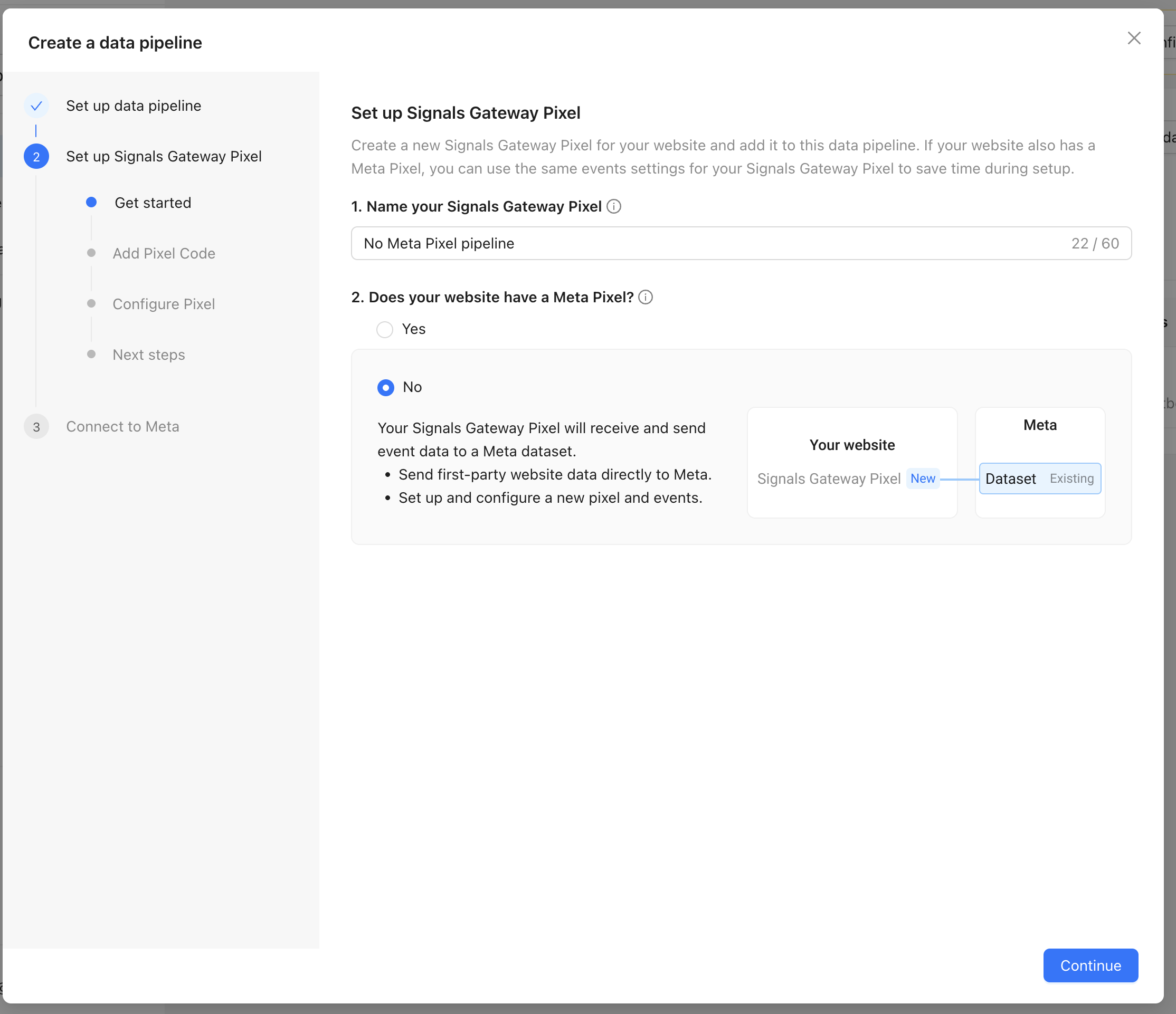Click the blue Get started bullet dot
1176x1014 pixels.
coord(91,203)
